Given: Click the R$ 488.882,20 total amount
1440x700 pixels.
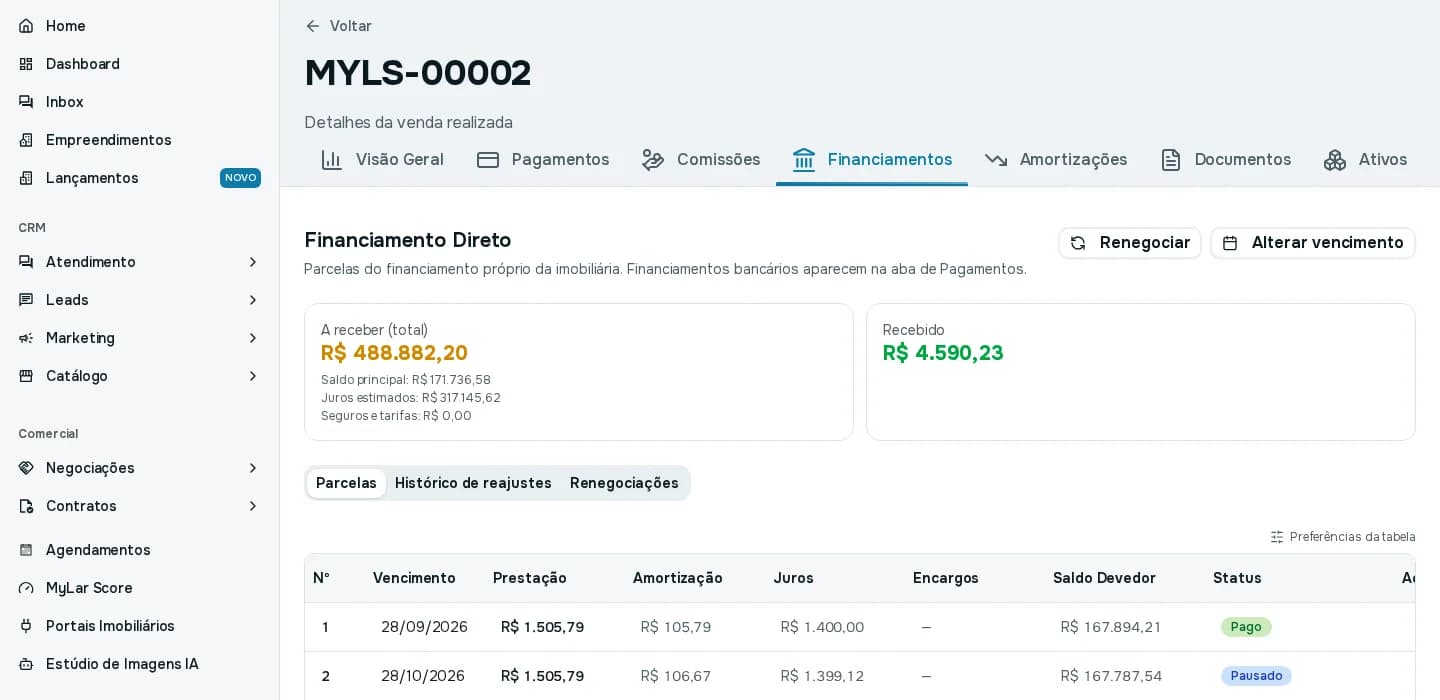Looking at the screenshot, I should point(394,353).
